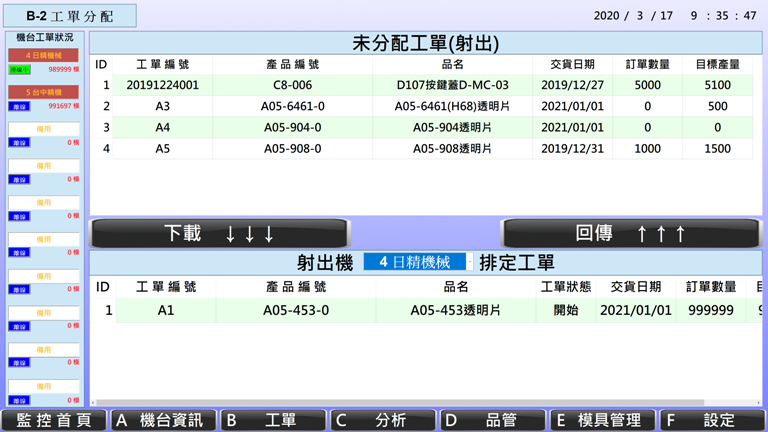768x432 pixels.
Task: Go to 監控首頁 monitoring home
Action: click(x=54, y=420)
